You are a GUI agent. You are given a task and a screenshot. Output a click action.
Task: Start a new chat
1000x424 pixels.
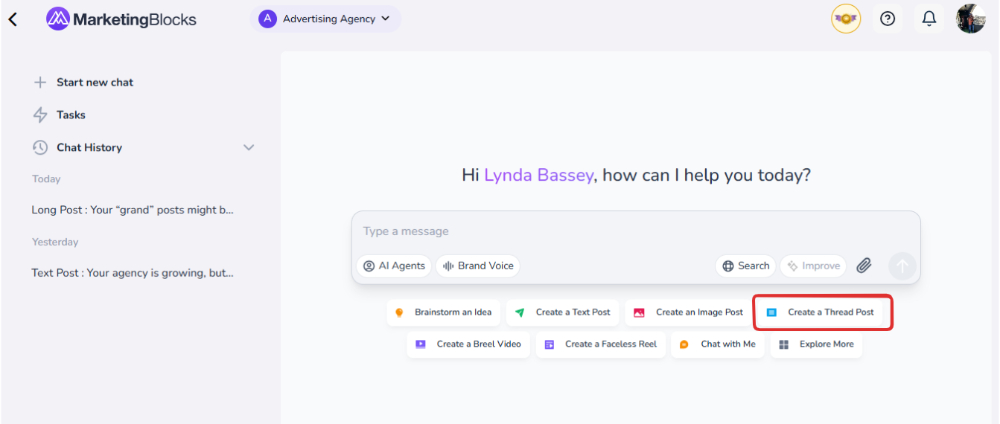tap(94, 82)
